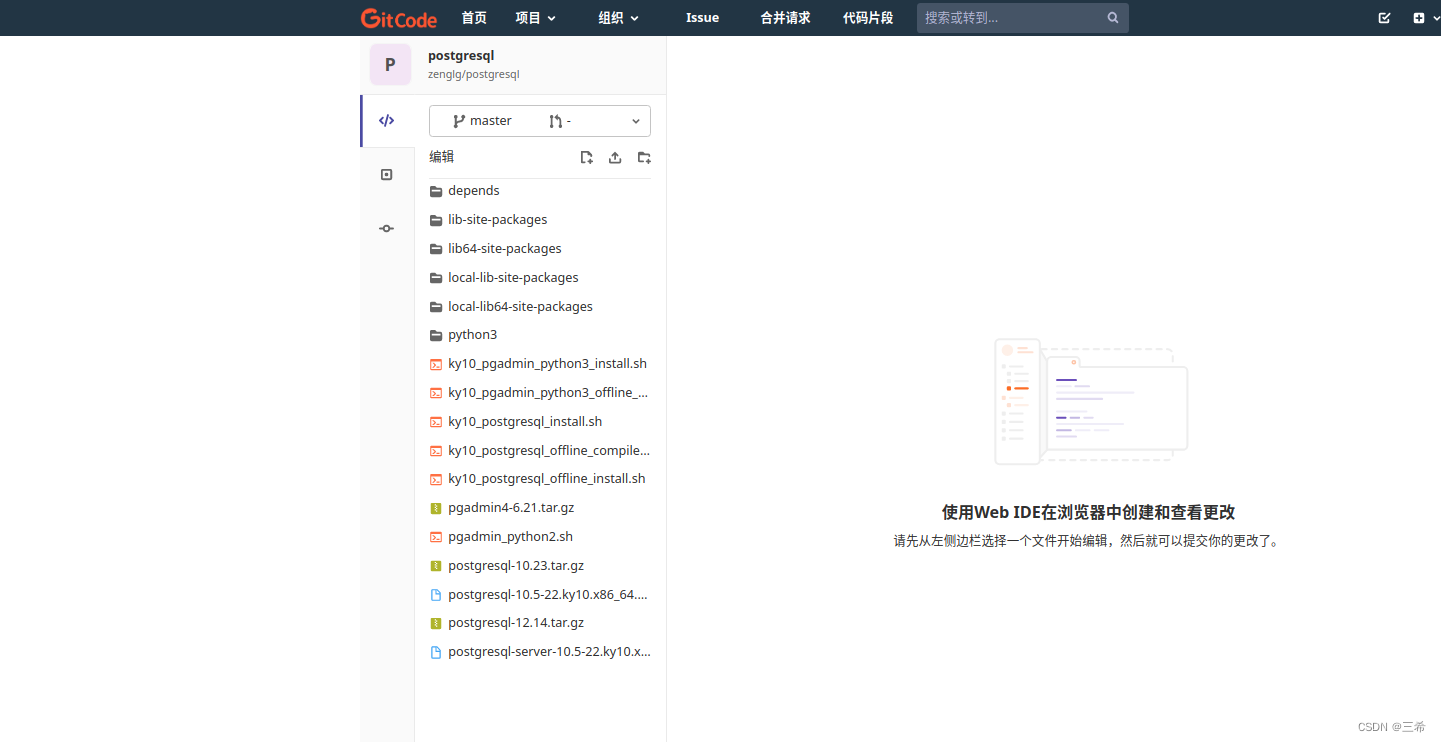This screenshot has height=742, width=1441.
Task: Click the postgresql project avatar P
Action: [x=390, y=65]
